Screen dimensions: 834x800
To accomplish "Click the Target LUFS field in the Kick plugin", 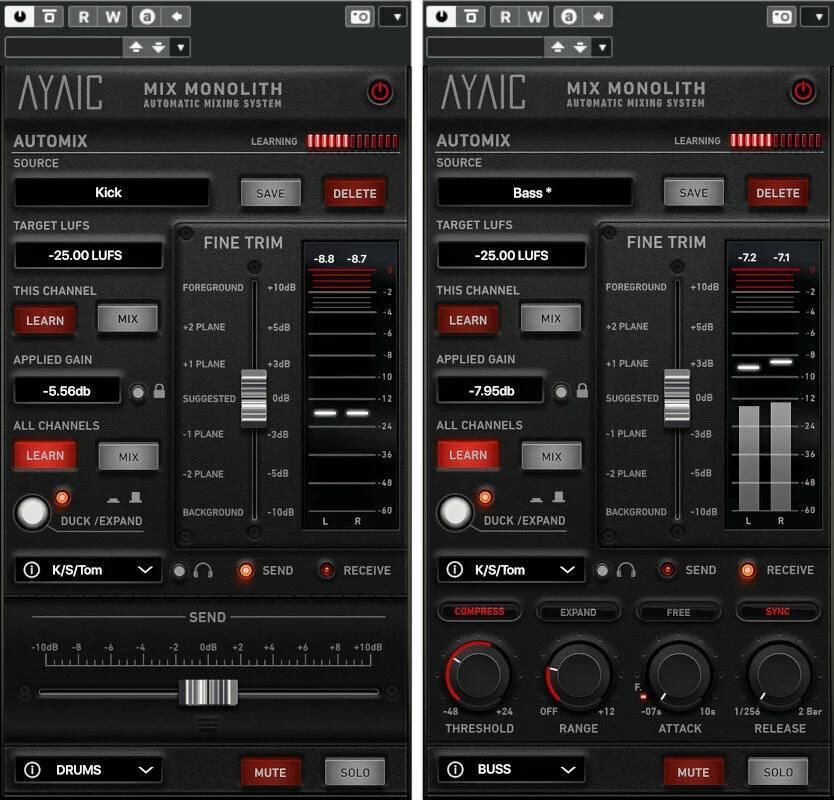I will (87, 255).
